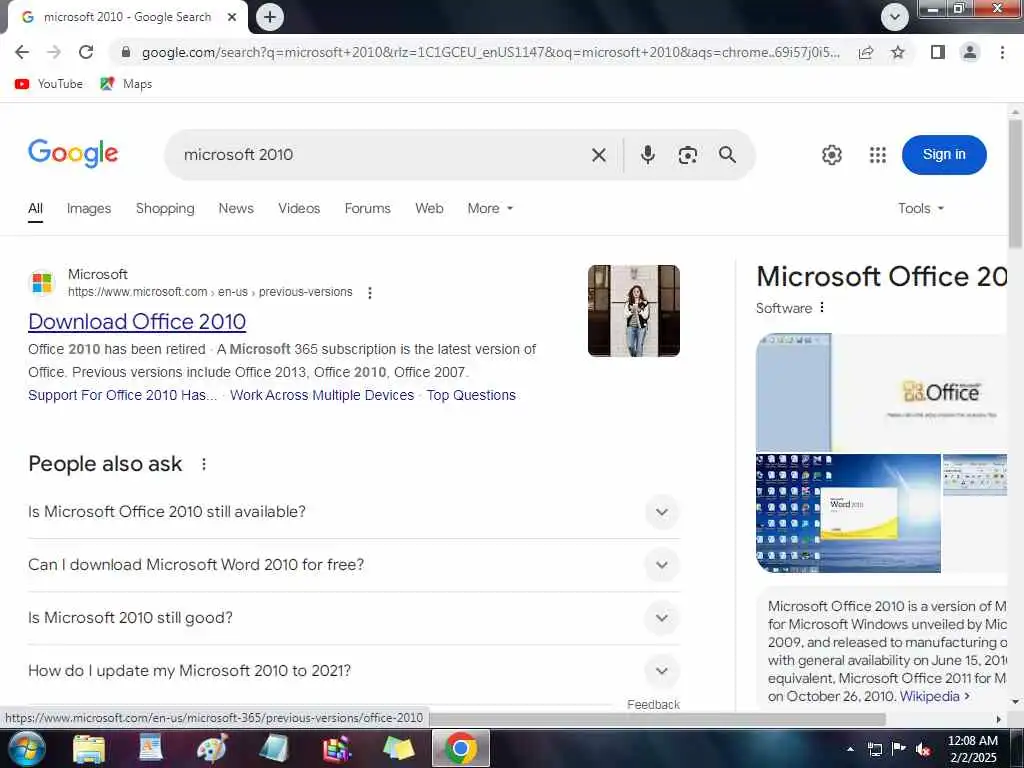The height and width of the screenshot is (768, 1024).
Task: Switch to the News tab
Action: click(236, 208)
